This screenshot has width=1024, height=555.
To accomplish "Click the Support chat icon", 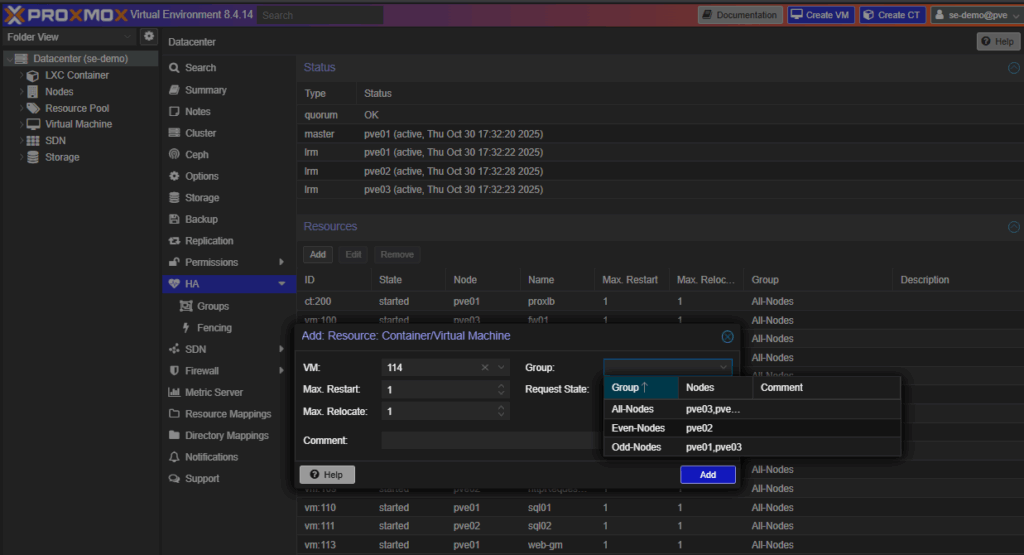I will (174, 479).
